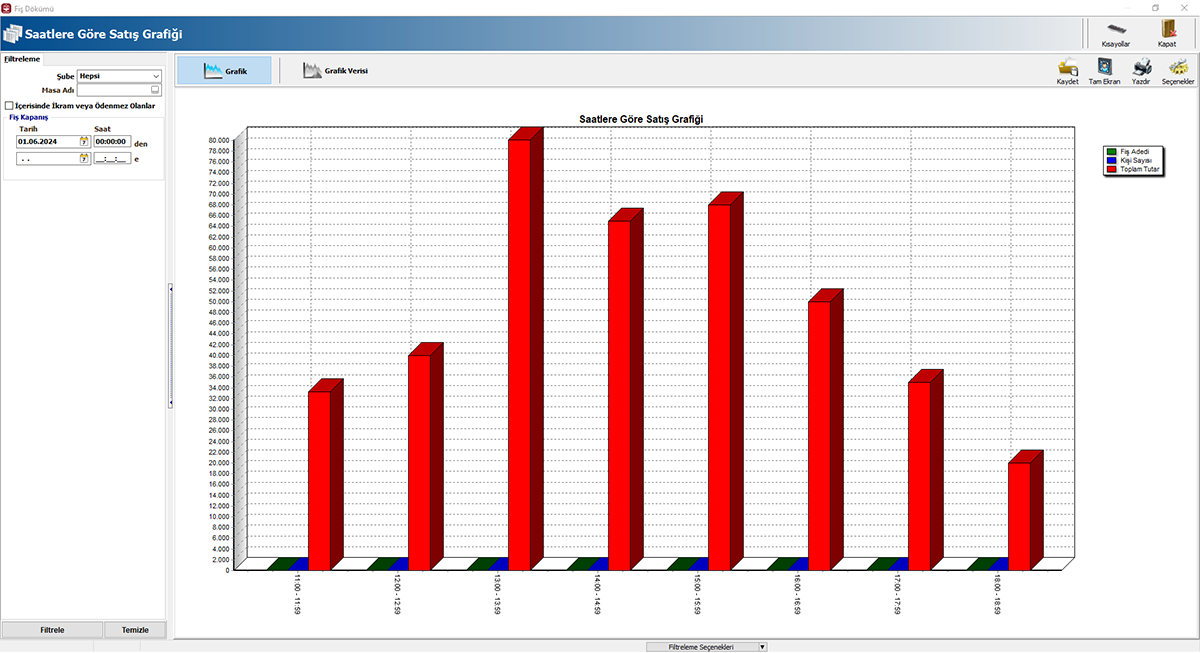
Task: Open calendar picker for empty end date
Action: click(x=84, y=159)
